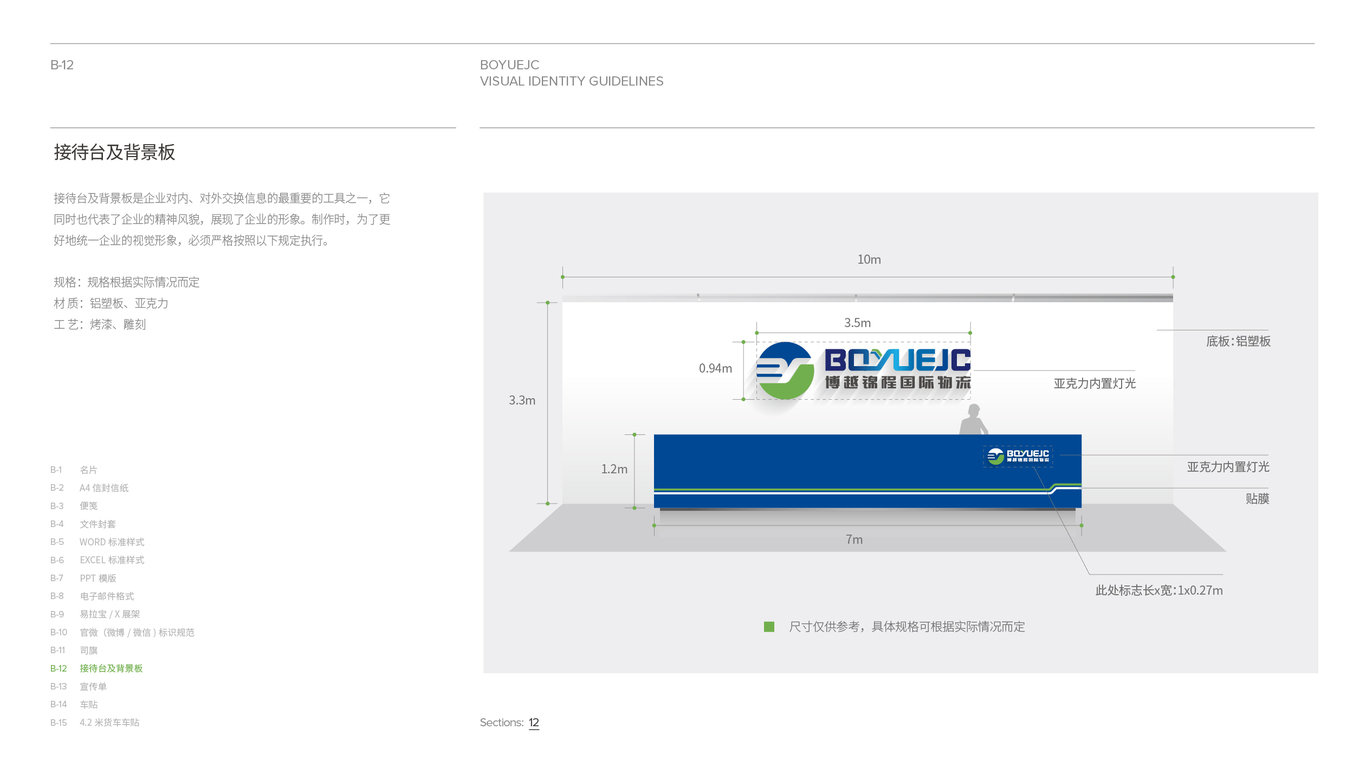Screen dimensions: 1366x768
Task: Open B-9 易拉宝 / X 展架
Action: (95, 614)
